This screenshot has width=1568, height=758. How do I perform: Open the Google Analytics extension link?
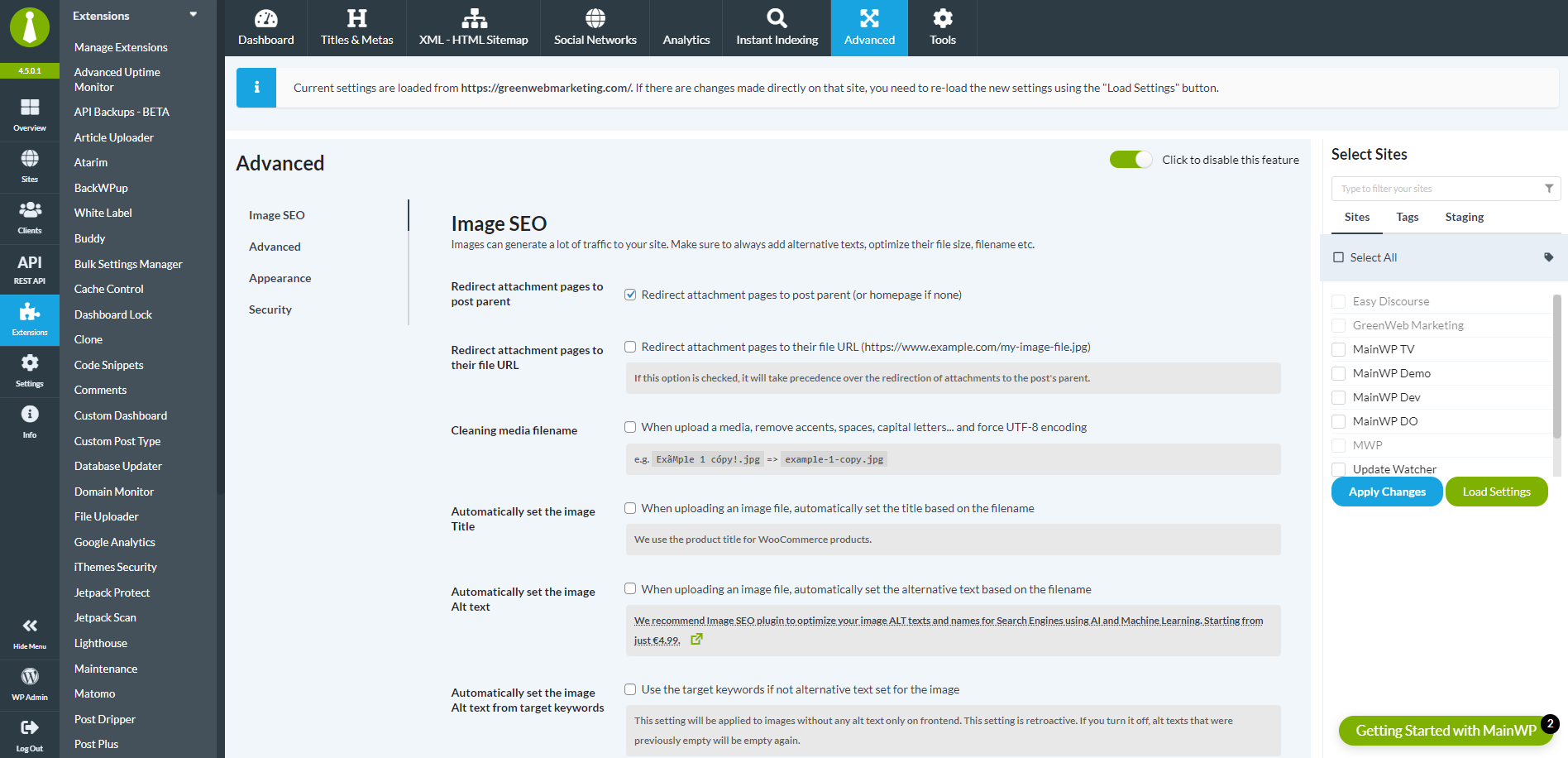115,542
